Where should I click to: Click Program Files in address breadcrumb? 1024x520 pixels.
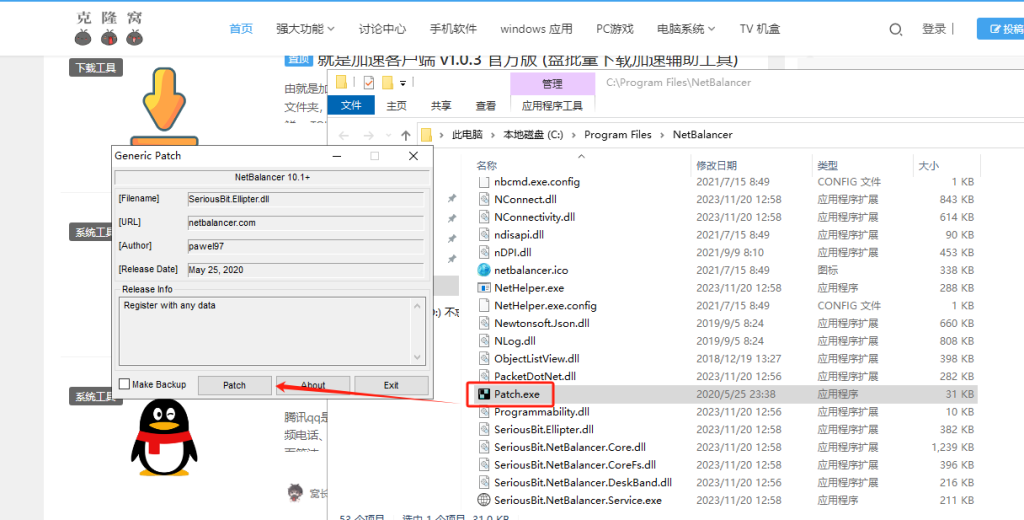pyautogui.click(x=618, y=135)
